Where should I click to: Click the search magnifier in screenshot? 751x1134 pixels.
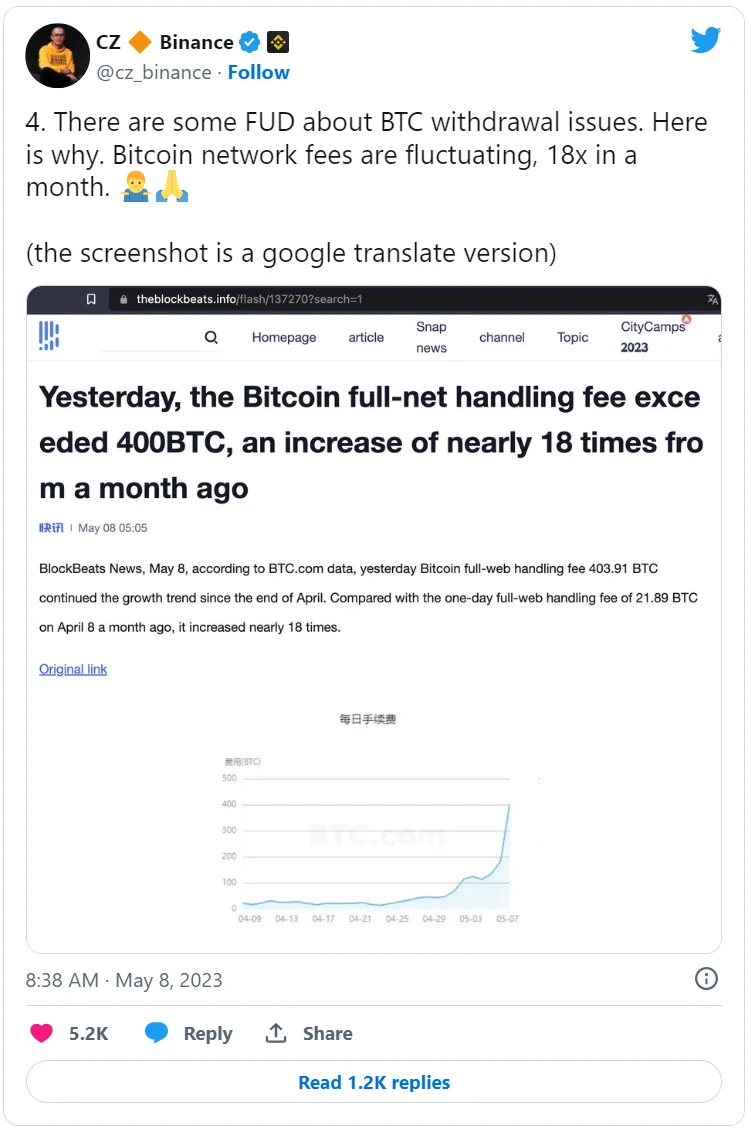[211, 337]
